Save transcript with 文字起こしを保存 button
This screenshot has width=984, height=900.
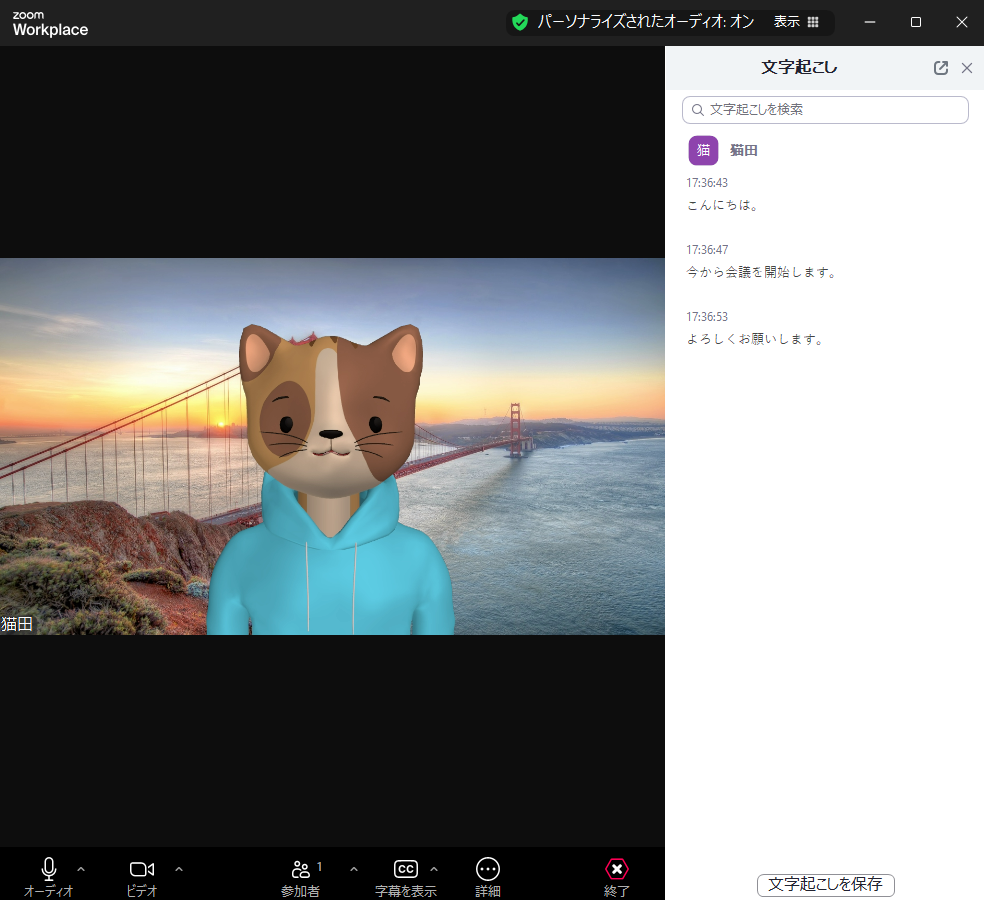coord(825,885)
